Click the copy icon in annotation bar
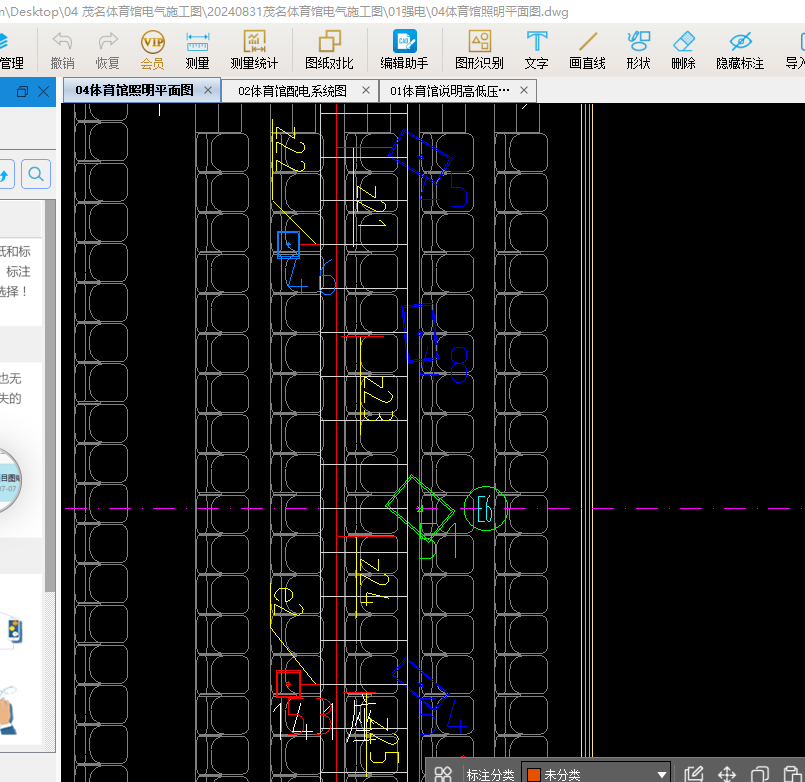The height and width of the screenshot is (782, 805). pyautogui.click(x=760, y=774)
